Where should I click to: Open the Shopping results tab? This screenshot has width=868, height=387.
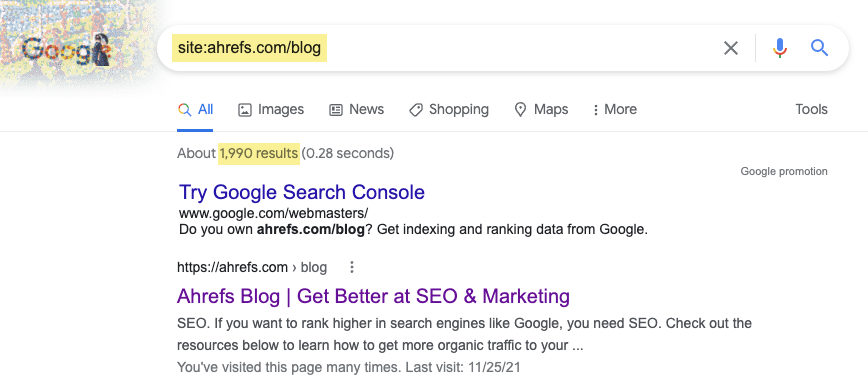click(449, 110)
